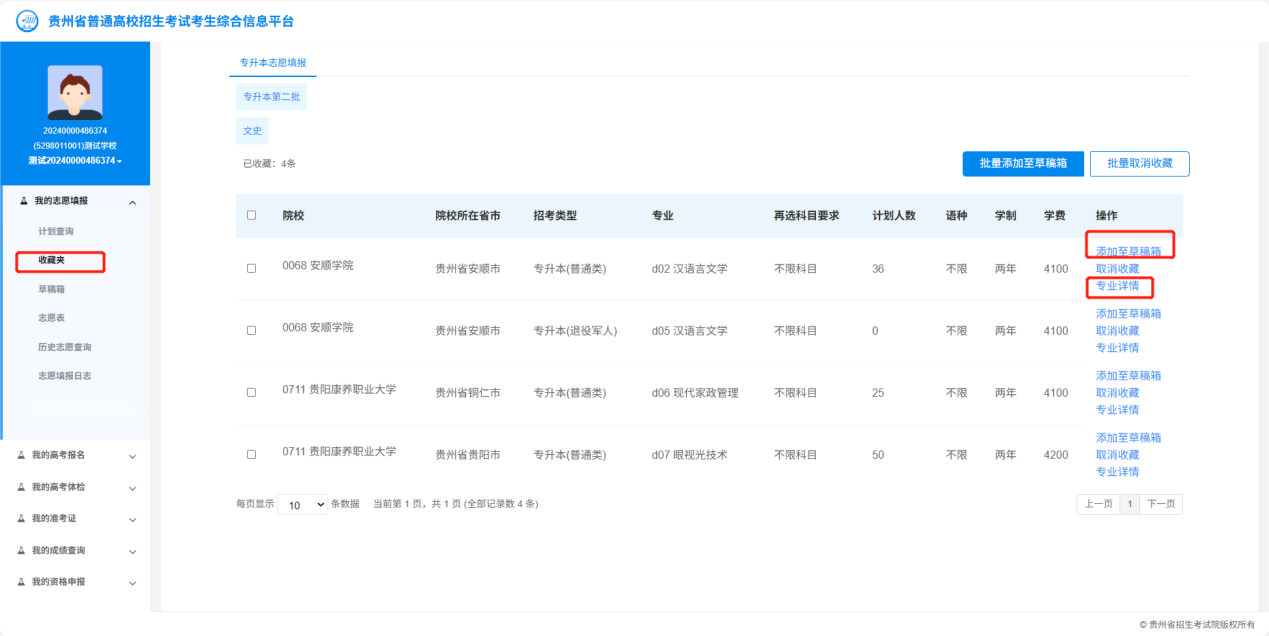The image size is (1269, 636).
Task: Click the 批量添加至草稿箱 button
Action: pyautogui.click(x=1022, y=164)
